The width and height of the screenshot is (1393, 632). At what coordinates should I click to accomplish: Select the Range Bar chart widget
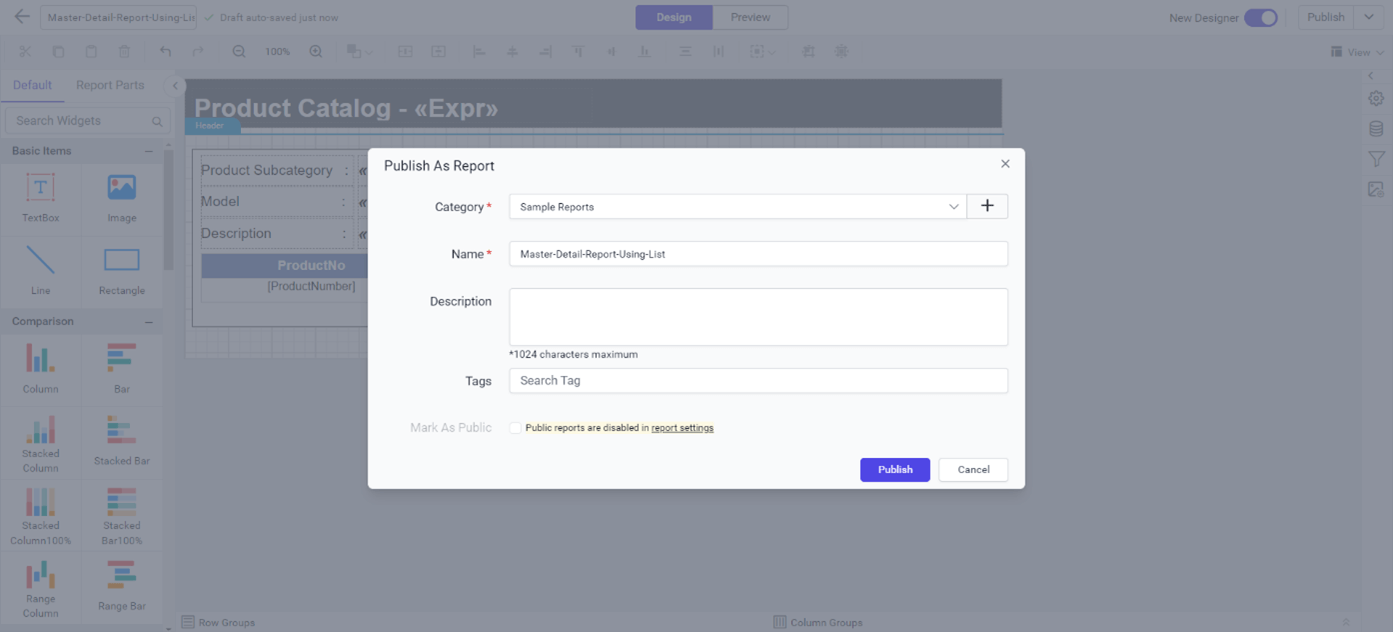point(121,585)
